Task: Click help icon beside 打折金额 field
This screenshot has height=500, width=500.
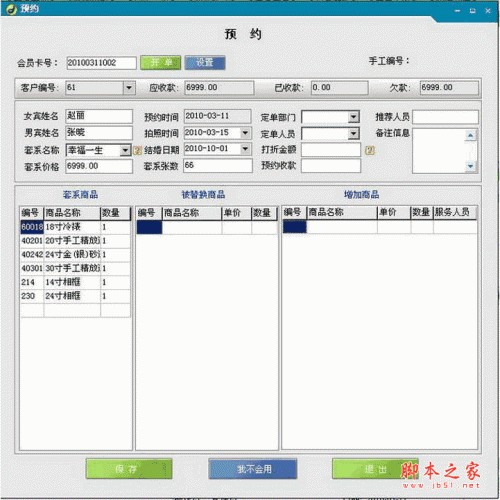Action: tap(369, 150)
